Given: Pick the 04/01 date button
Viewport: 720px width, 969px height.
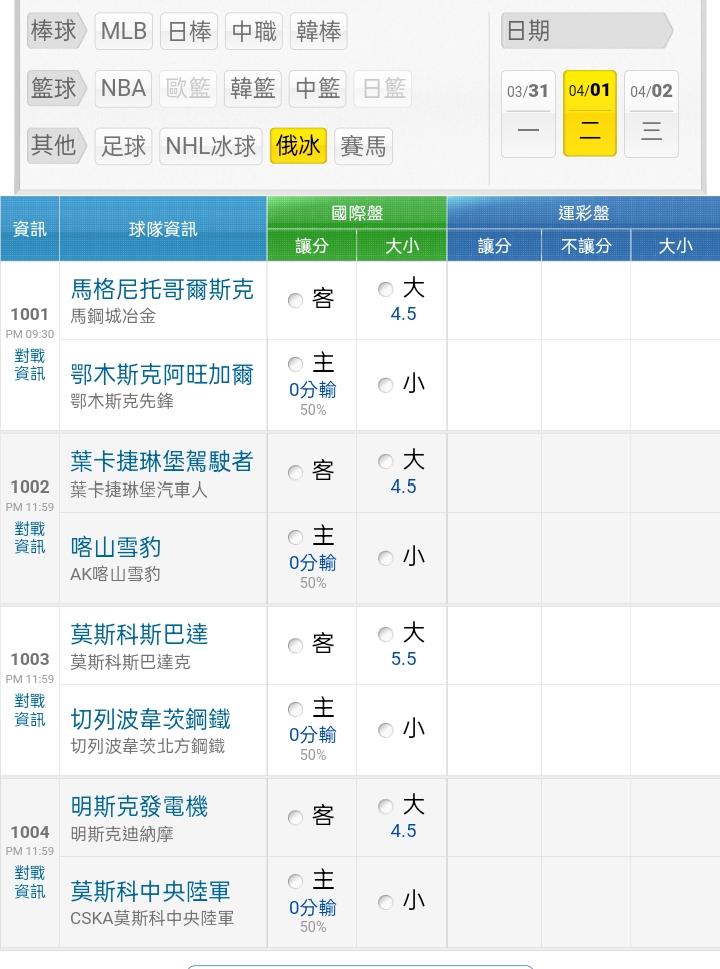Looking at the screenshot, I should (590, 114).
